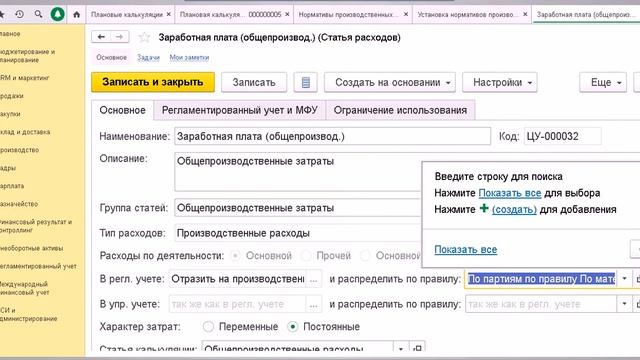The height and width of the screenshot is (360, 640).
Task: Add this expense item to favorites star
Action: pyautogui.click(x=144, y=38)
